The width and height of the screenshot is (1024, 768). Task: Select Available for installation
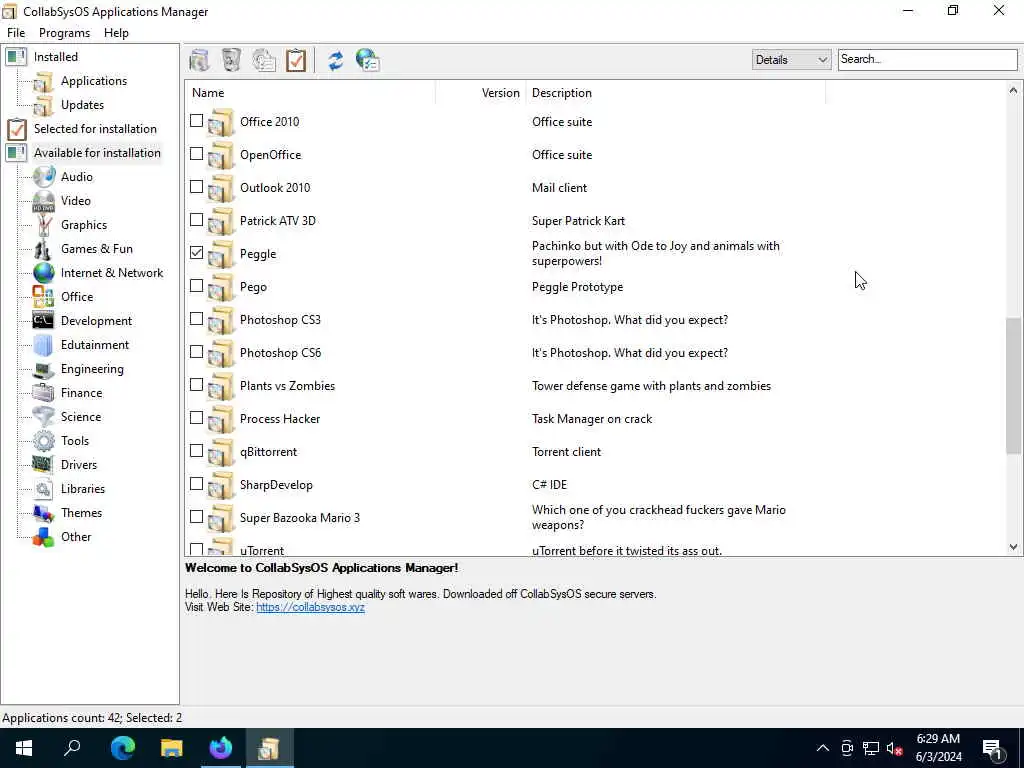pos(97,153)
